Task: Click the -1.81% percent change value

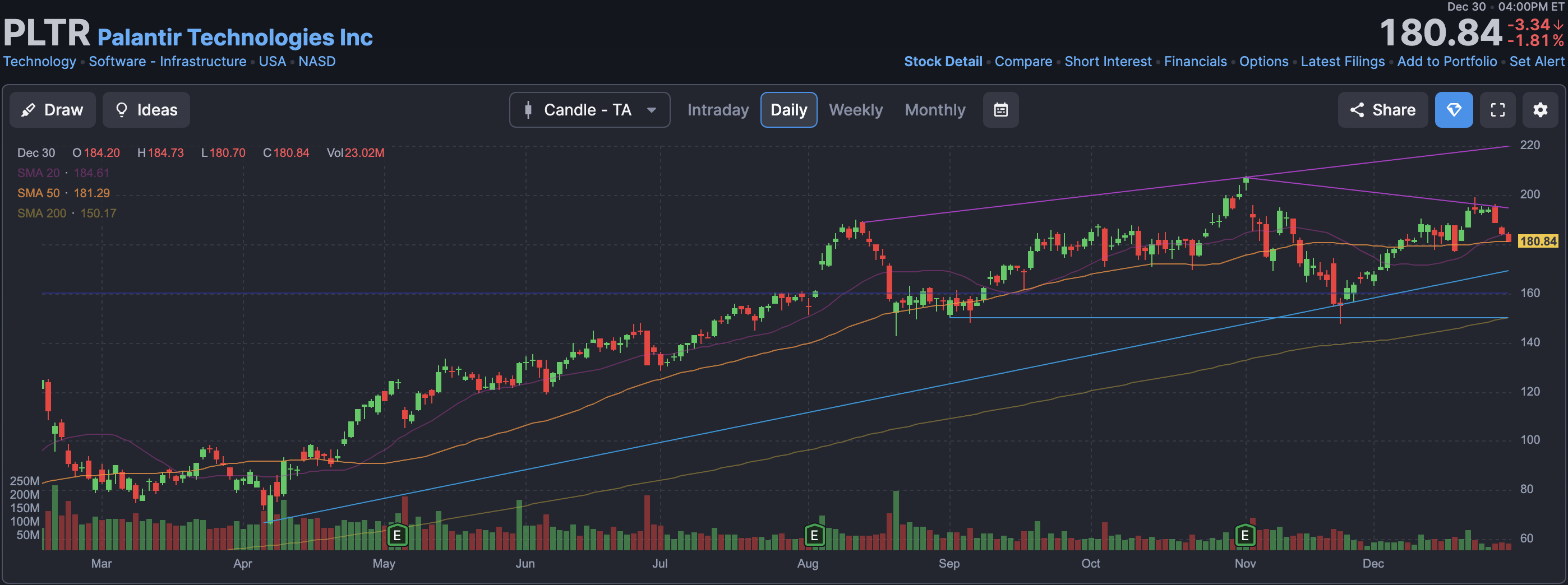Action: [1535, 41]
